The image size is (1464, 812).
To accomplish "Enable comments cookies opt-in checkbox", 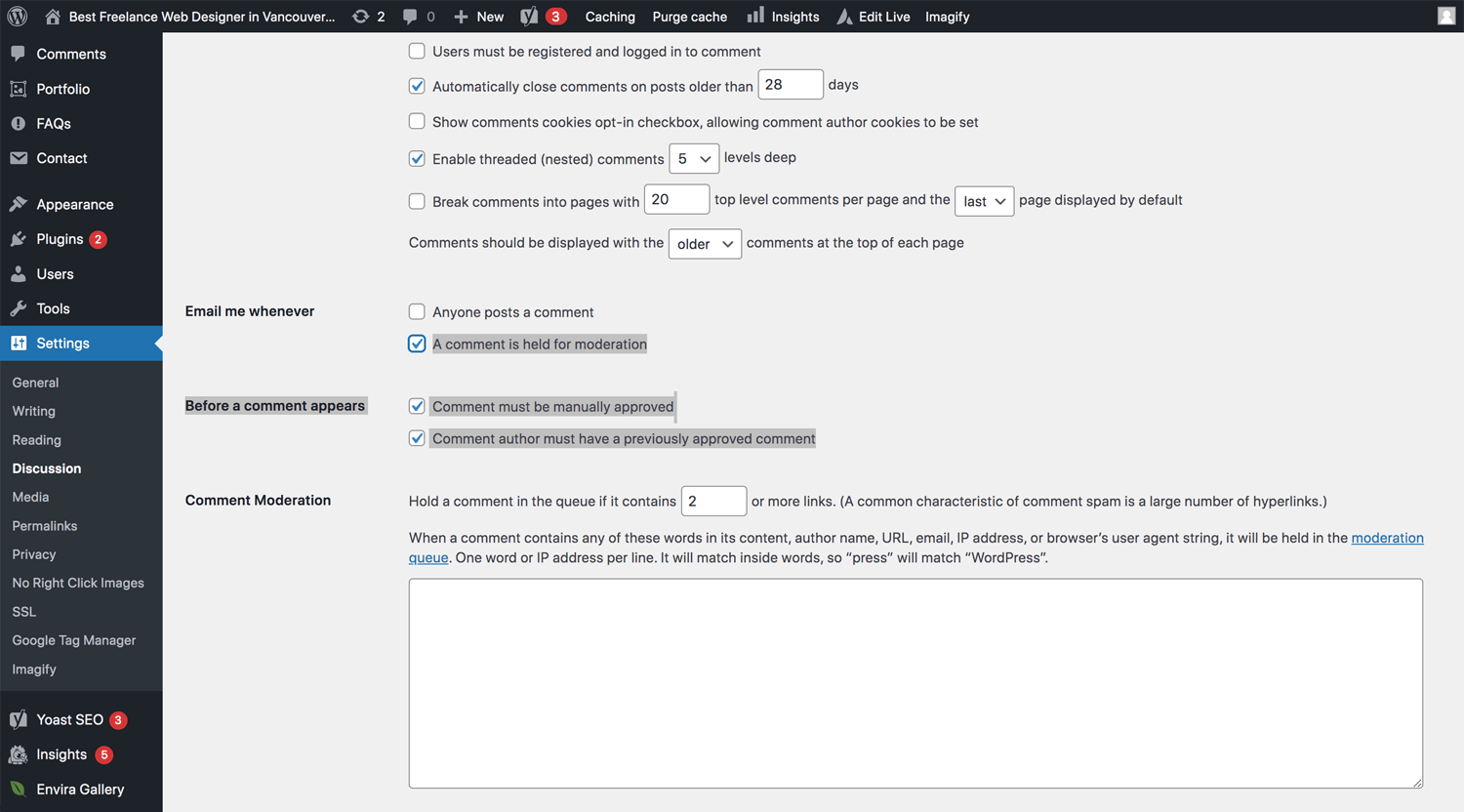I will pyautogui.click(x=417, y=121).
